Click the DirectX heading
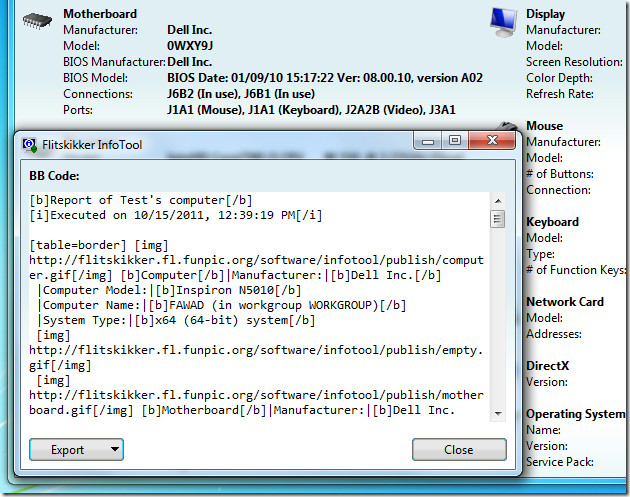The height and width of the screenshot is (497, 630). coord(548,366)
